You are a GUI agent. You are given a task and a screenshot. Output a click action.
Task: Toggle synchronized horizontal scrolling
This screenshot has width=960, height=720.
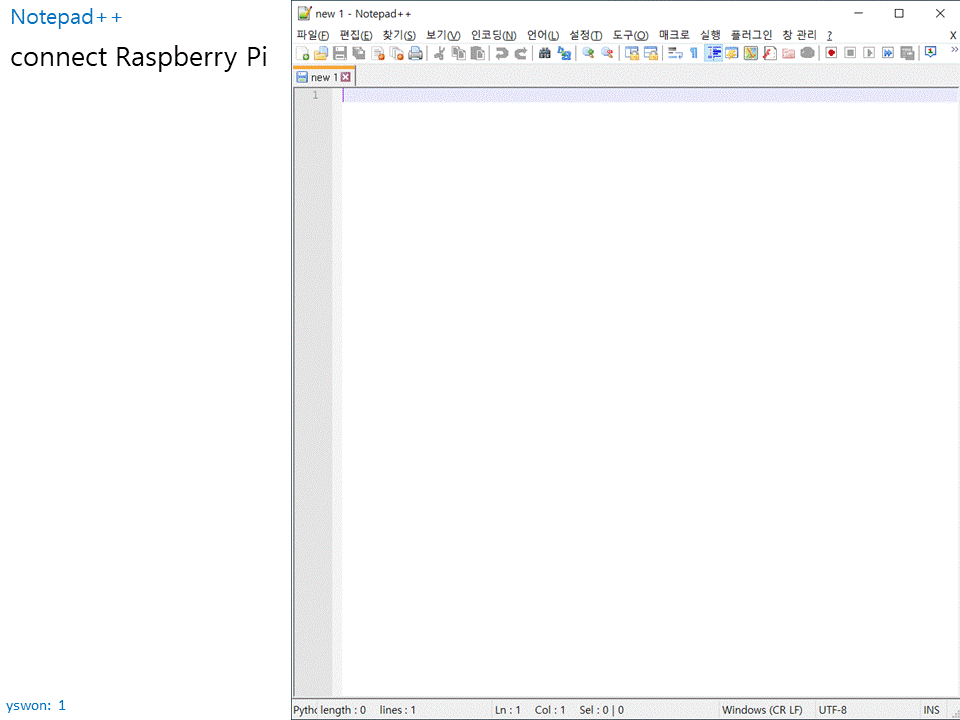(x=651, y=53)
